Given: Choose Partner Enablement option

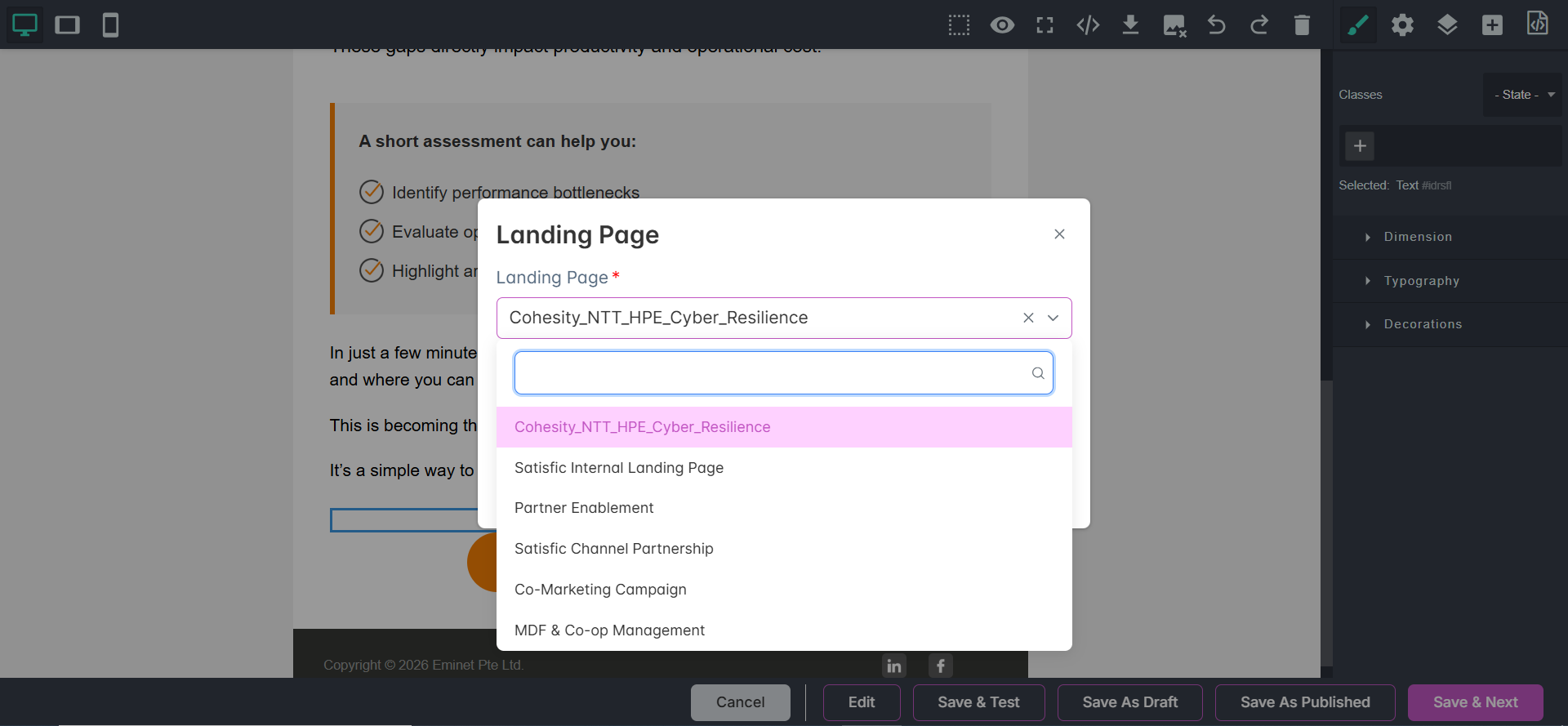Looking at the screenshot, I should [784, 508].
